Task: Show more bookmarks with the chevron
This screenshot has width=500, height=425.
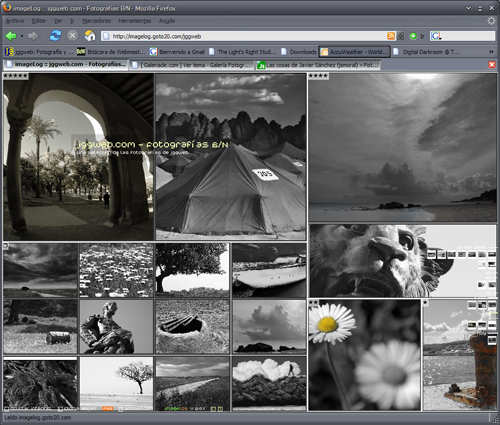Action: (x=491, y=52)
